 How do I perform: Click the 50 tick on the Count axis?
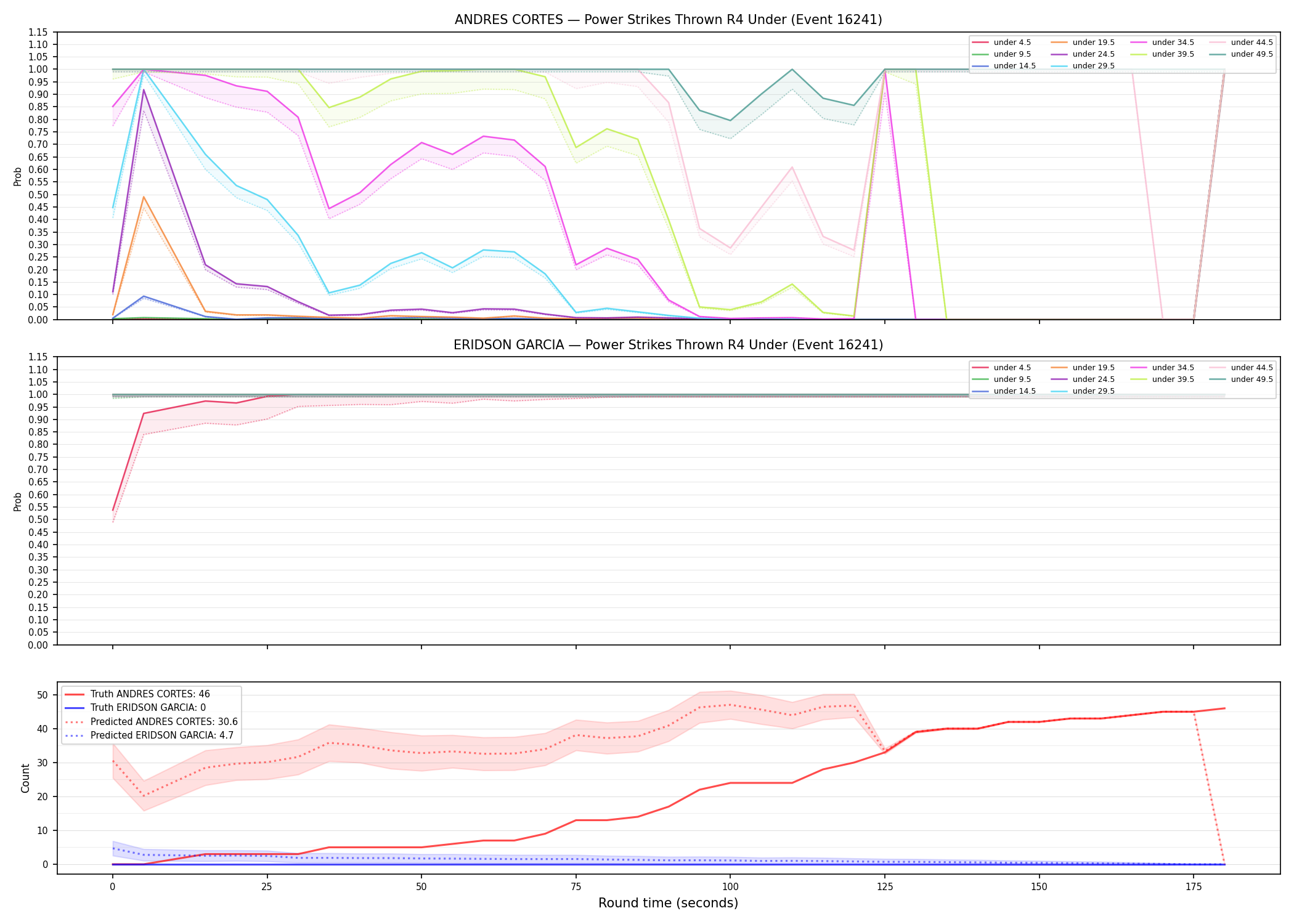click(x=43, y=695)
